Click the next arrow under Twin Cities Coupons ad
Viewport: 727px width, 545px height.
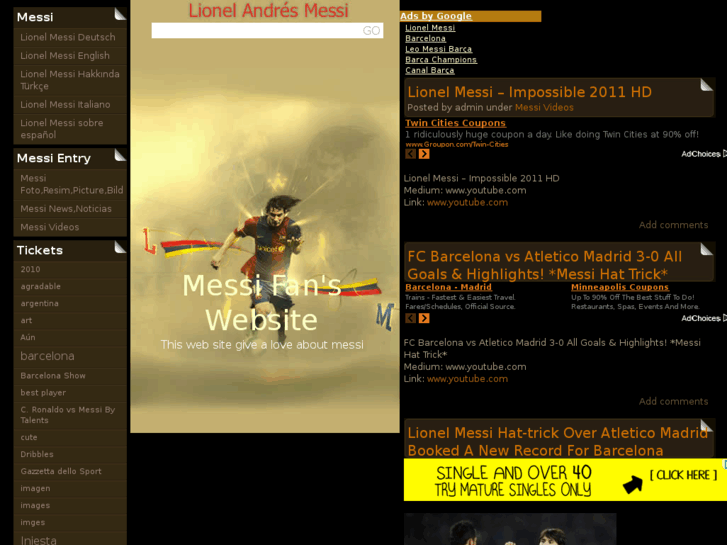424,154
